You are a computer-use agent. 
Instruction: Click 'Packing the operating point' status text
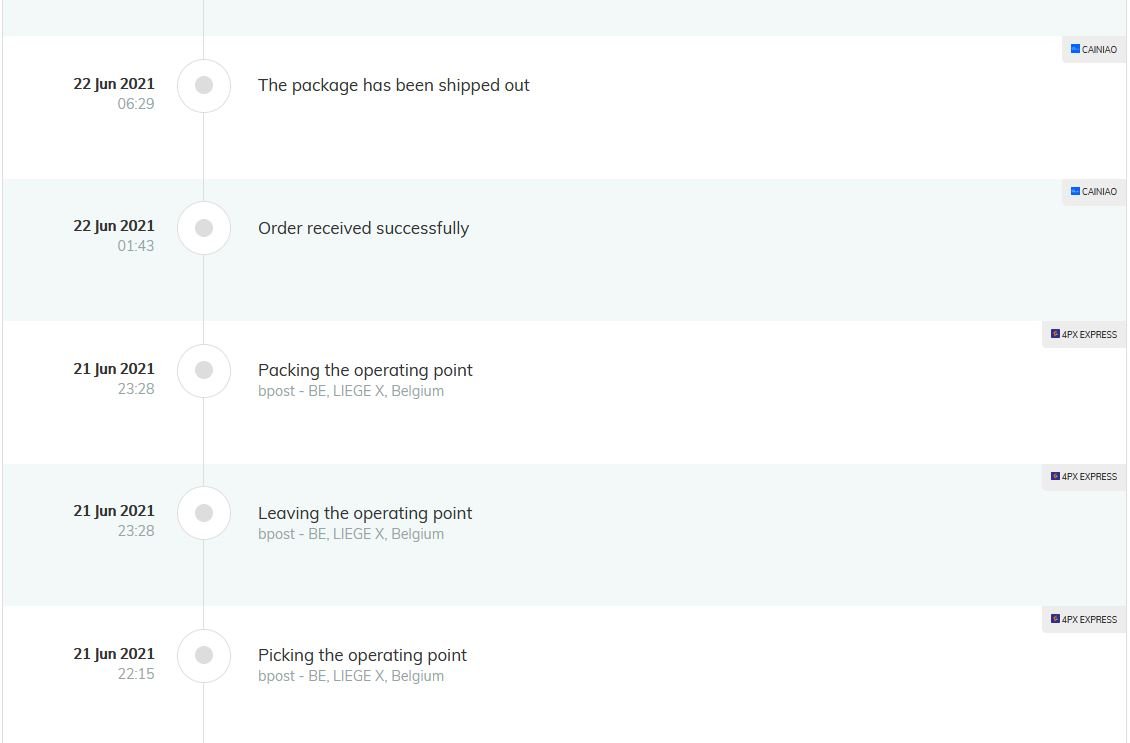(x=365, y=370)
